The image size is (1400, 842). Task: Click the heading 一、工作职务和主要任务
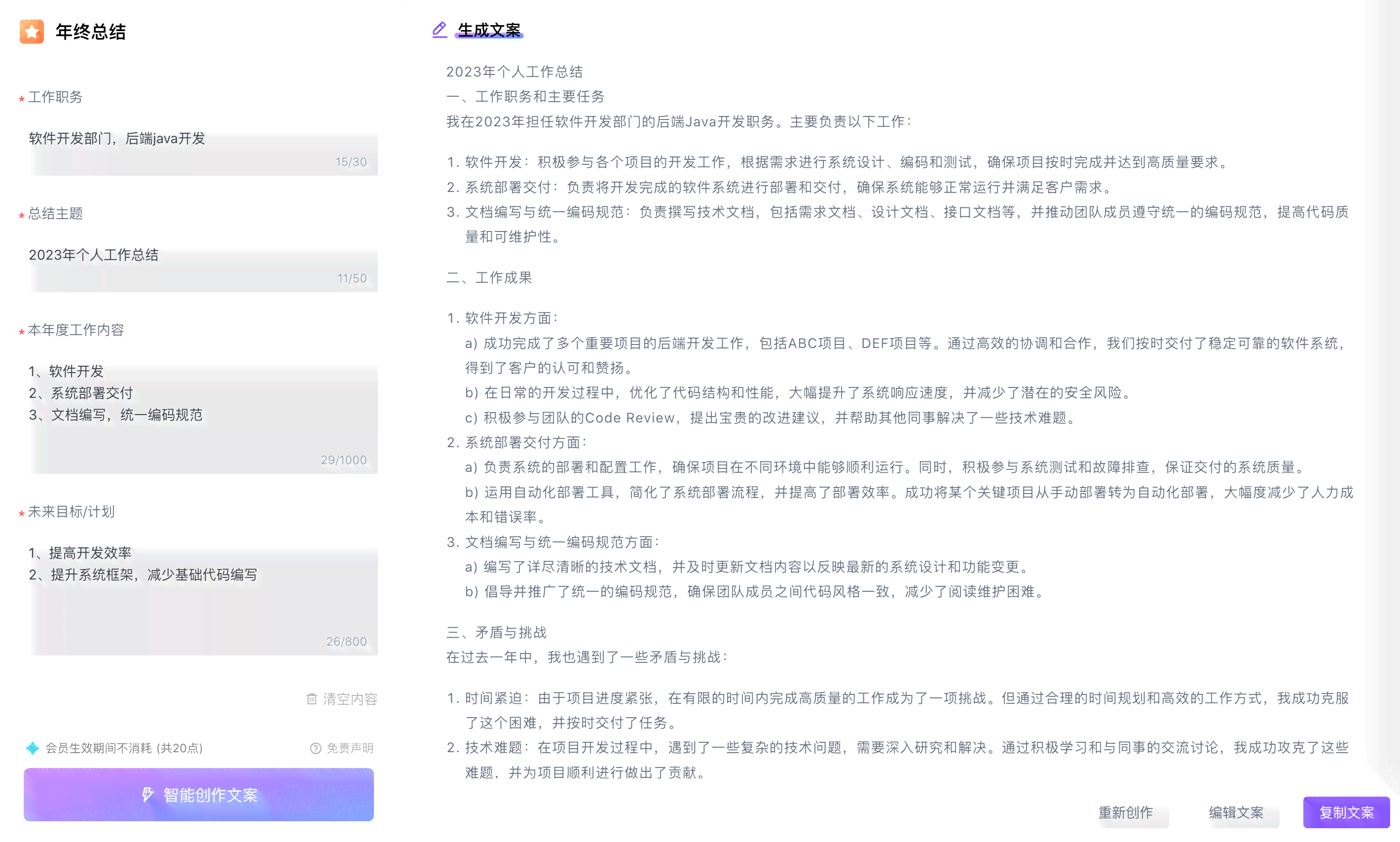(526, 96)
